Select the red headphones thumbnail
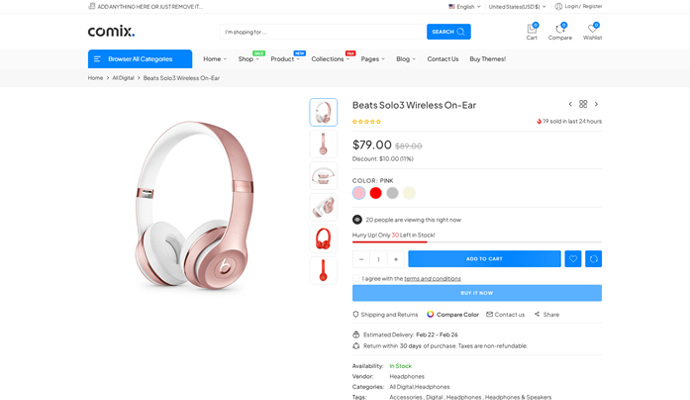Image resolution: width=690 pixels, height=400 pixels. click(323, 239)
